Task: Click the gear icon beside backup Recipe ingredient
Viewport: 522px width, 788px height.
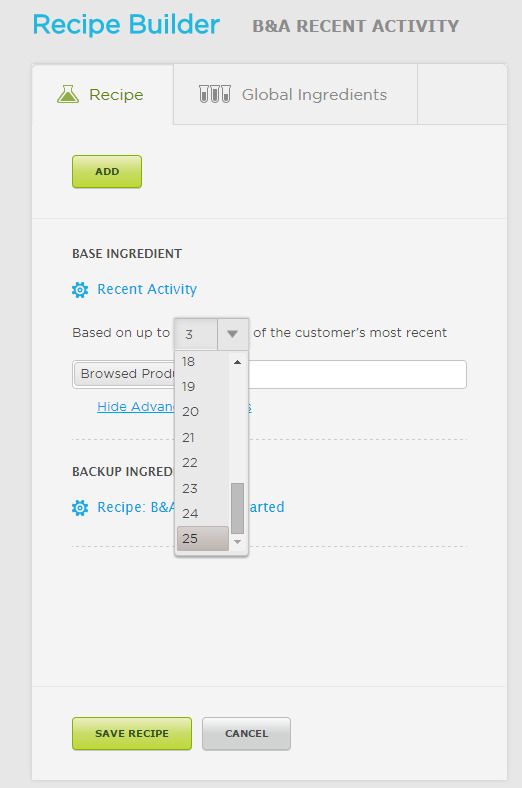Action: click(80, 508)
